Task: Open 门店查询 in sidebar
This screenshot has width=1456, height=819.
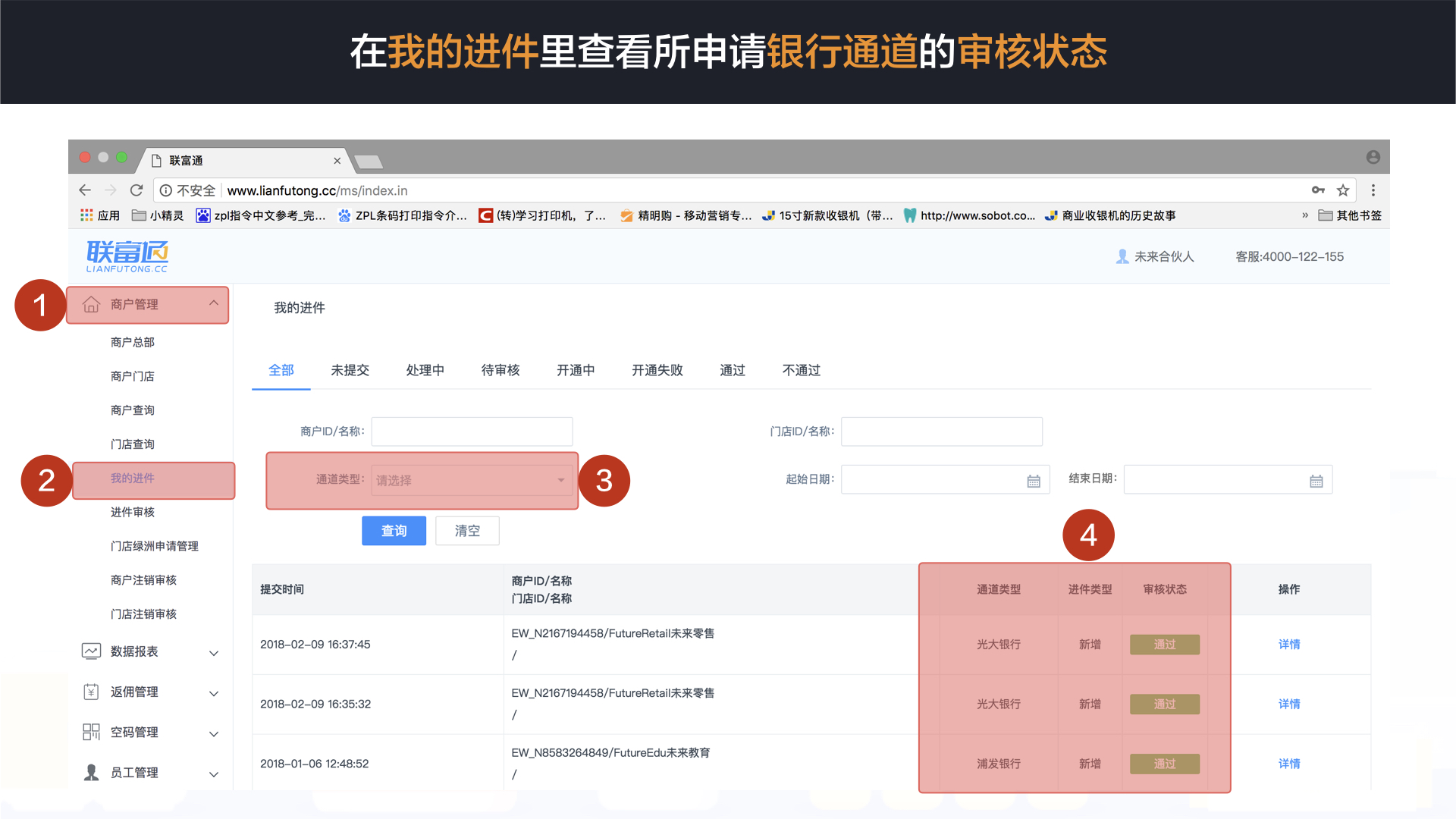Action: [133, 444]
